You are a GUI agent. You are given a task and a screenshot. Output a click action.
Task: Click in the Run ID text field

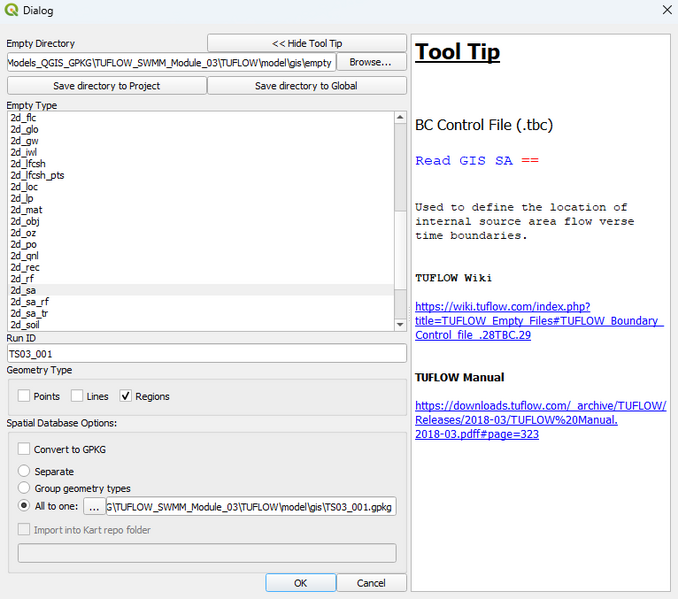(x=206, y=353)
